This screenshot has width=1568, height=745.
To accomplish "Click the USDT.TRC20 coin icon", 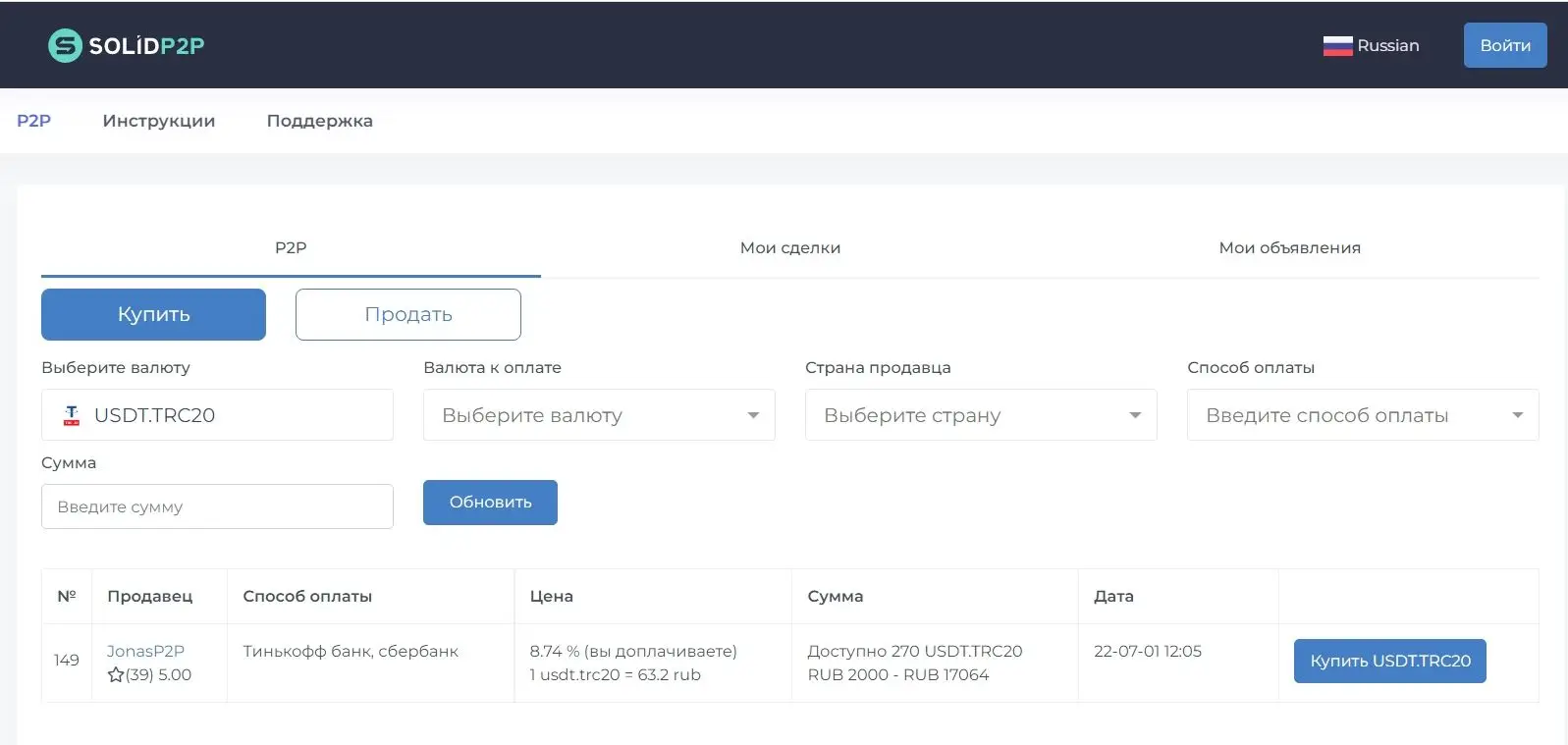I will point(72,415).
